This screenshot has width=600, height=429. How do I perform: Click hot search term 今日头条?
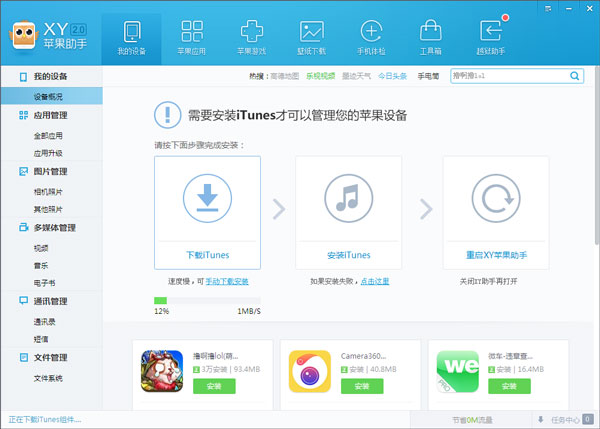pyautogui.click(x=393, y=76)
